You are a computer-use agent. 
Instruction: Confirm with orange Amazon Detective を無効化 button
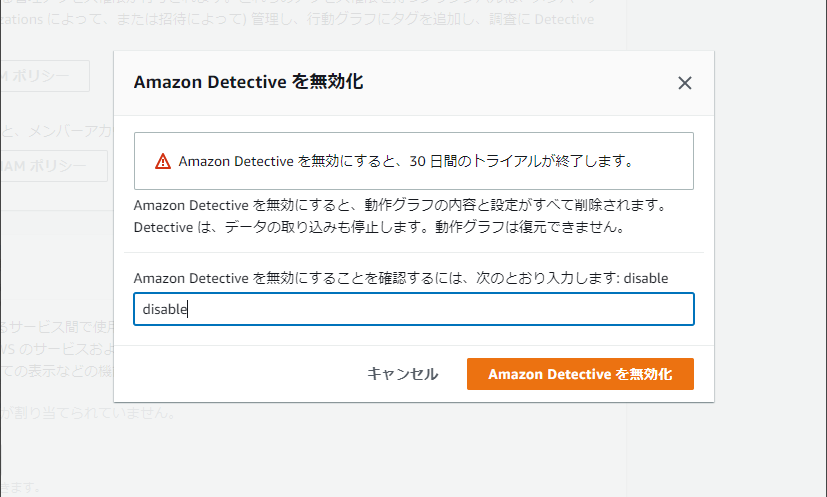[580, 374]
